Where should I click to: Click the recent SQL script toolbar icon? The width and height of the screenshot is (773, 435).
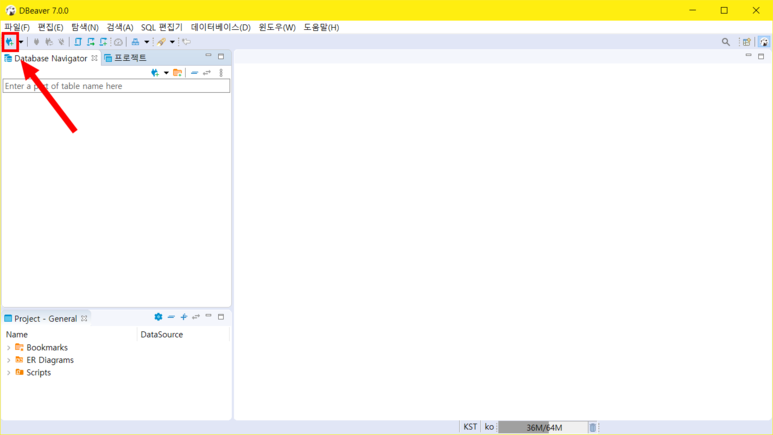click(x=91, y=42)
